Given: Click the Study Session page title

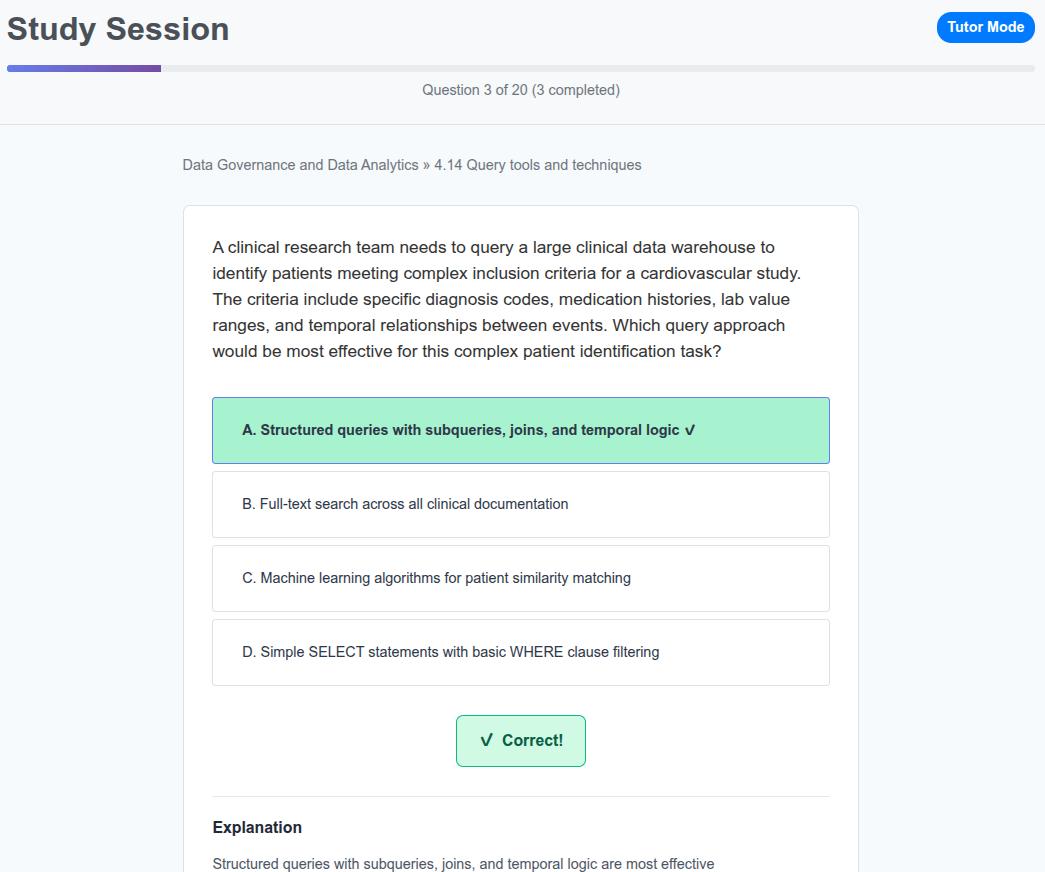Looking at the screenshot, I should click(x=118, y=29).
